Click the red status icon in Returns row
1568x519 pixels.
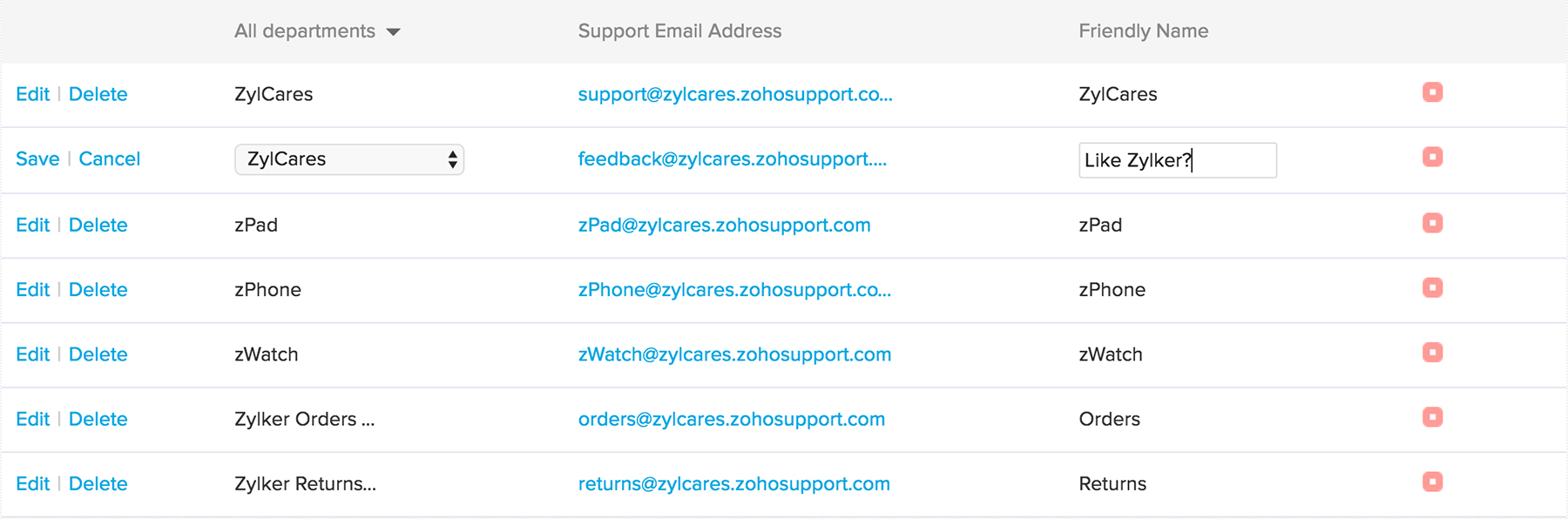1432,482
